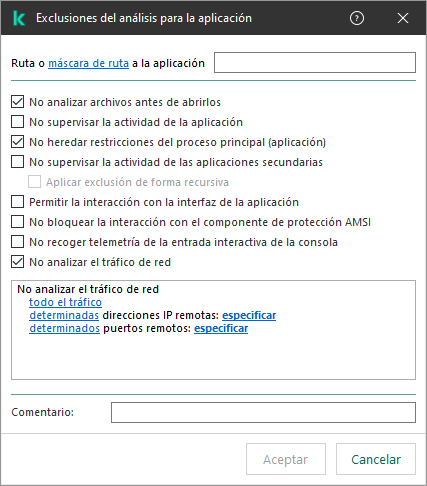
Task: Uncheck 'No analizar el tráfico de red'
Action: (x=17, y=262)
